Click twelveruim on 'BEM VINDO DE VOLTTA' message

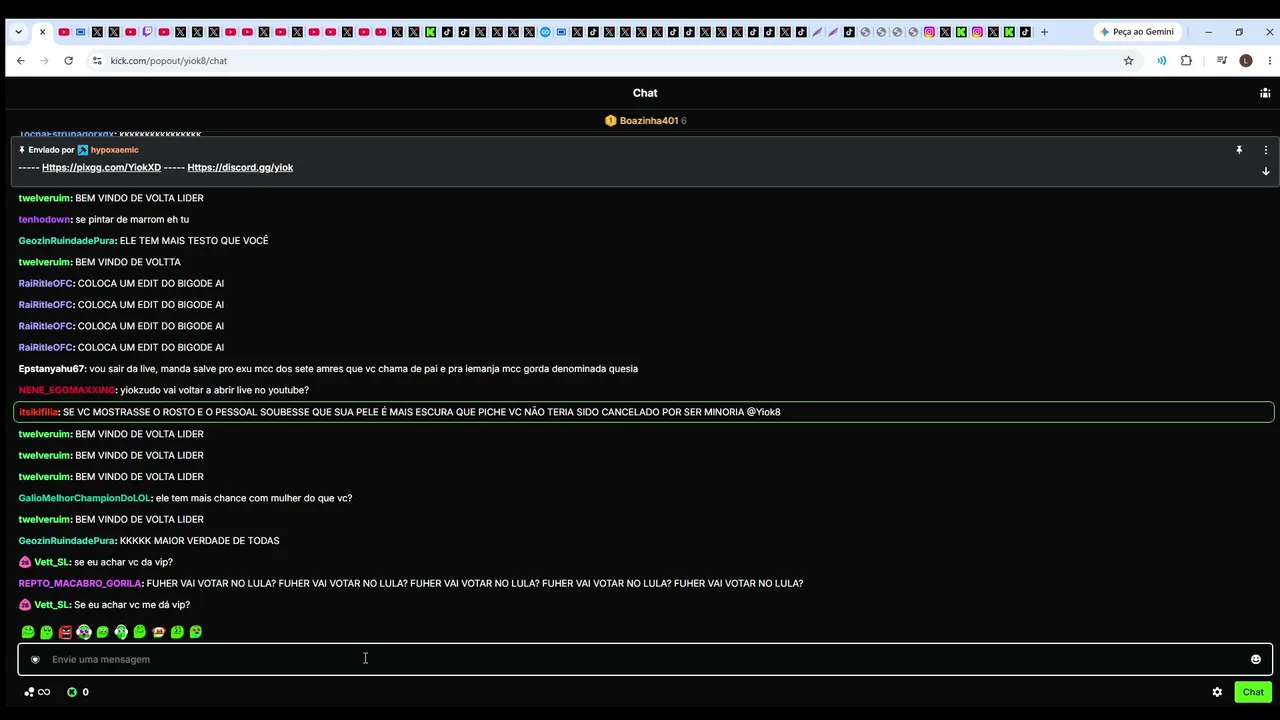44,262
